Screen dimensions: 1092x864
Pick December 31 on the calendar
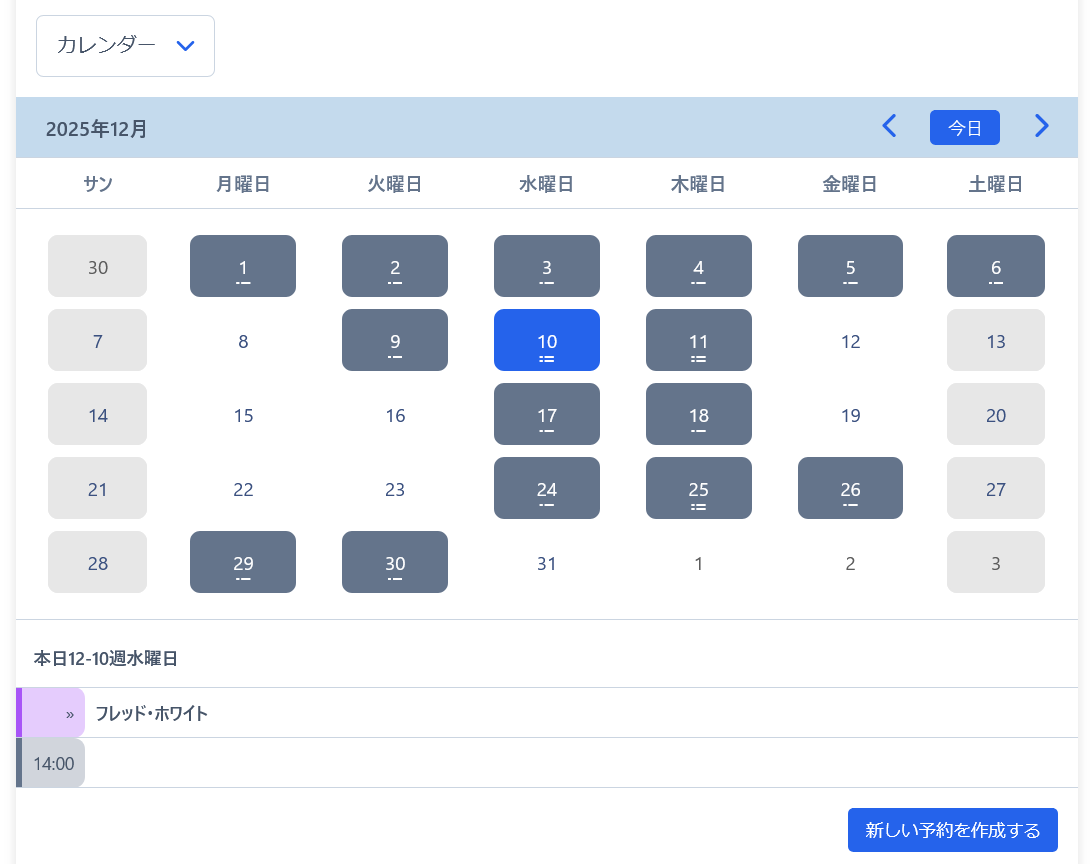pyautogui.click(x=546, y=563)
